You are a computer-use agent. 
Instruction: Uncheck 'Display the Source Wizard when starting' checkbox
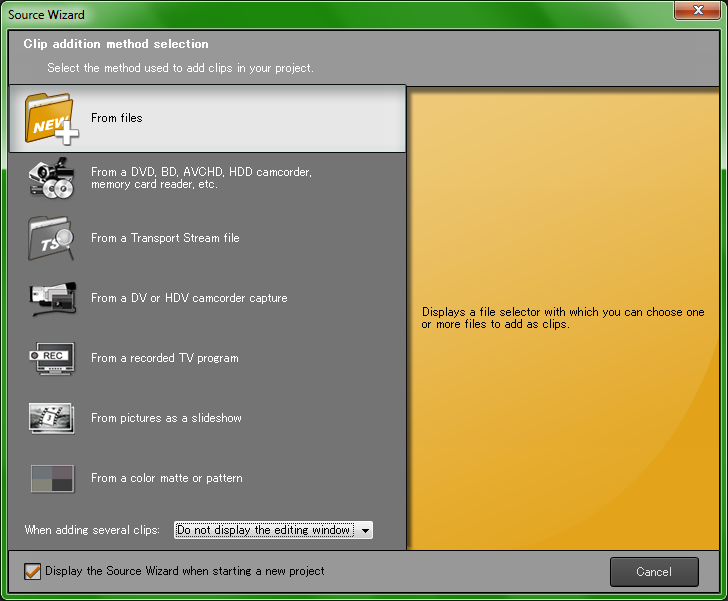(x=32, y=571)
